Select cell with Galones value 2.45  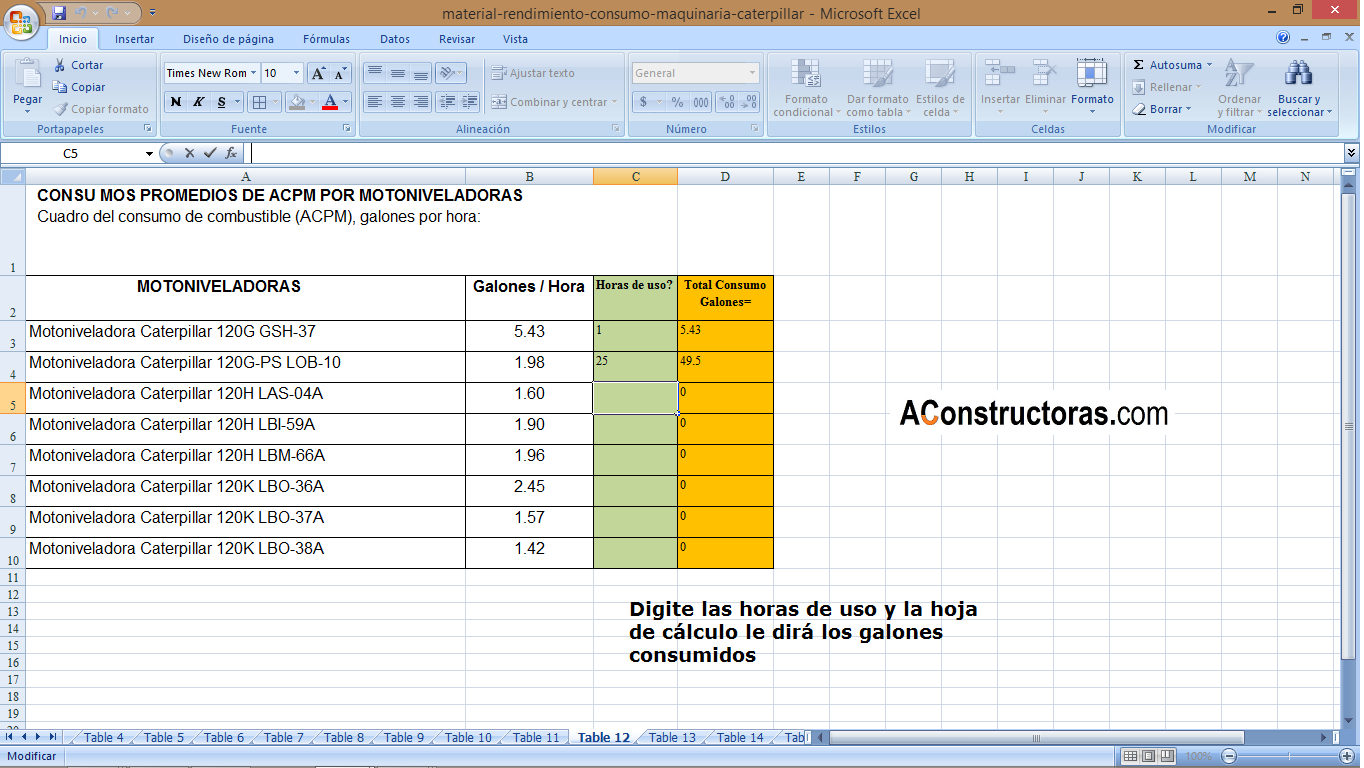(x=529, y=491)
